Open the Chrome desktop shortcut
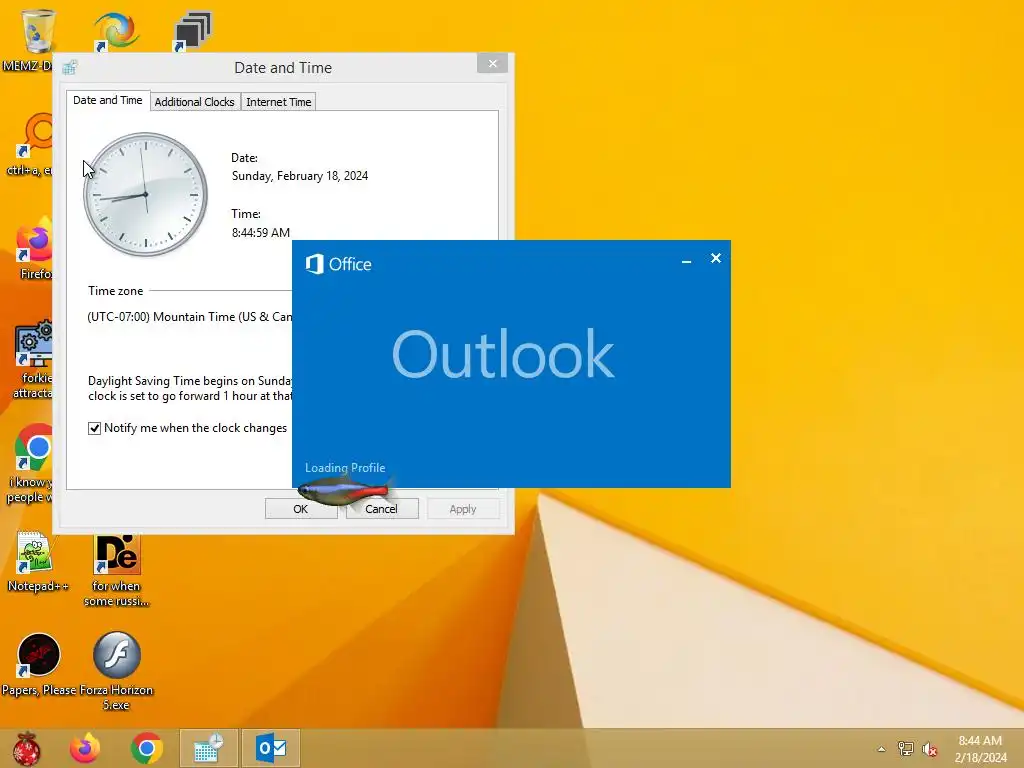The width and height of the screenshot is (1024, 768). [34, 448]
